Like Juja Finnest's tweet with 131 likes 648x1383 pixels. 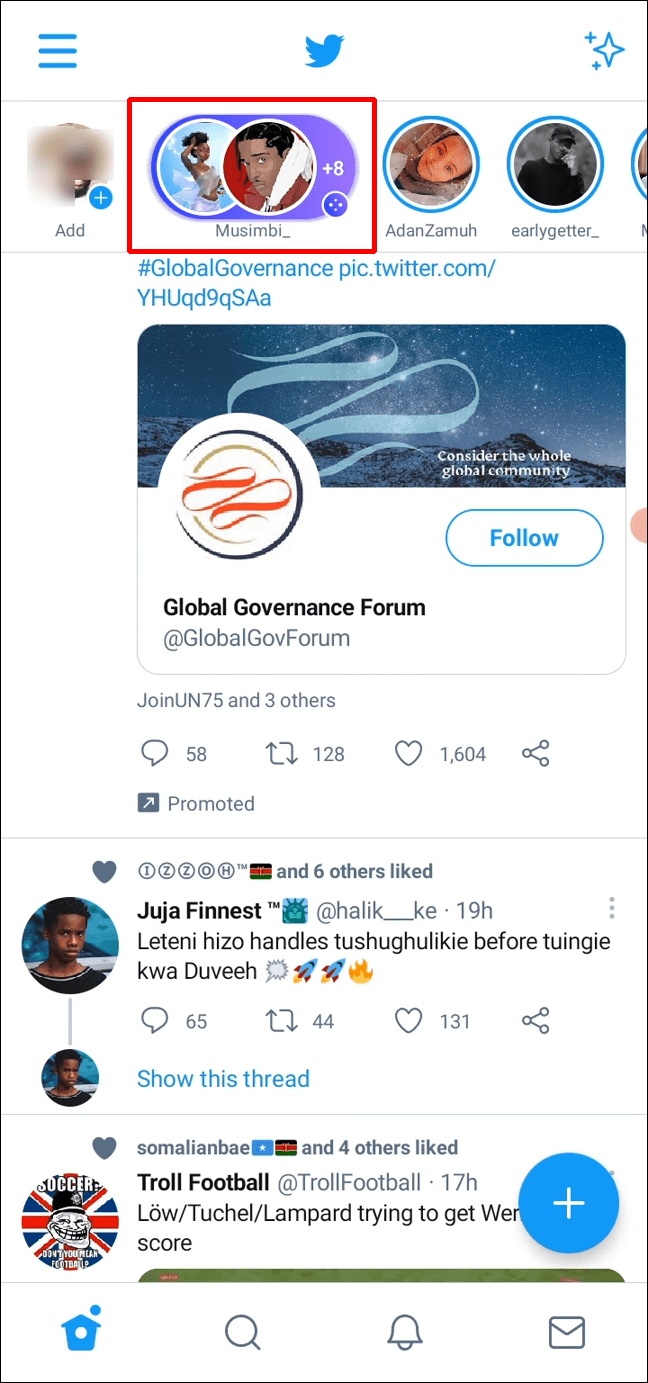pyautogui.click(x=408, y=1020)
